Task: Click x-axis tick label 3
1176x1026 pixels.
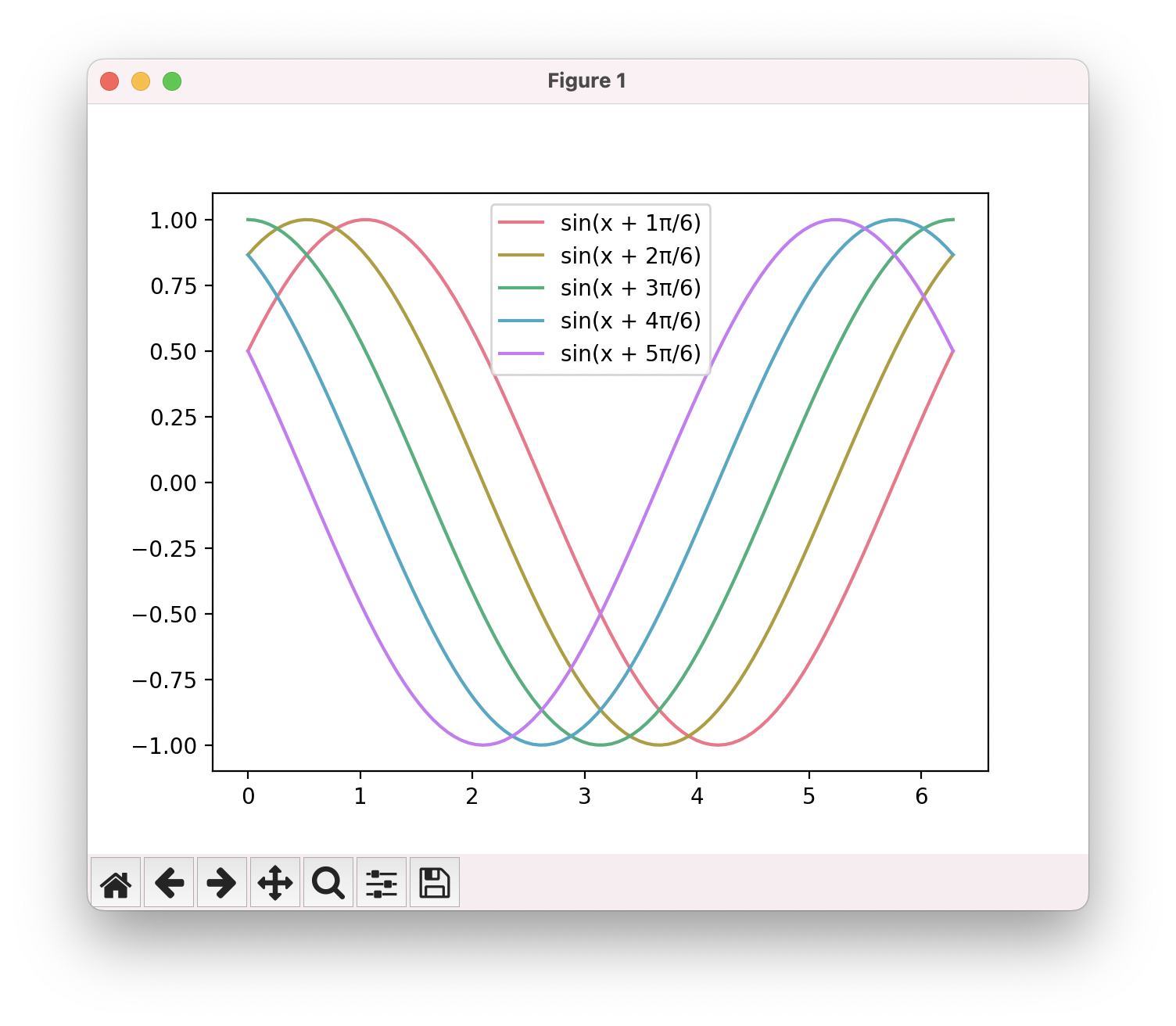Action: pyautogui.click(x=584, y=796)
